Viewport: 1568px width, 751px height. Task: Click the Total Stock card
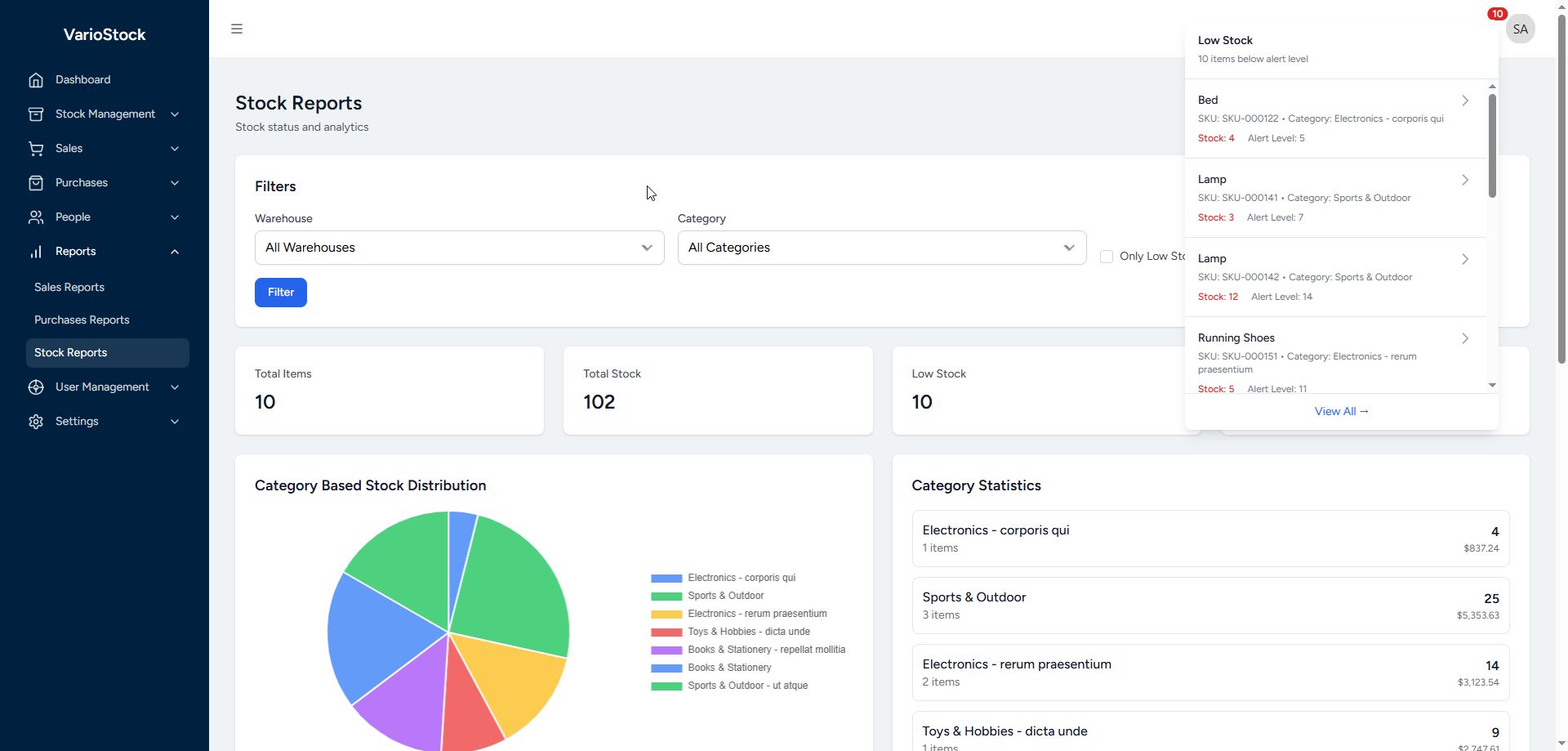[x=718, y=391]
